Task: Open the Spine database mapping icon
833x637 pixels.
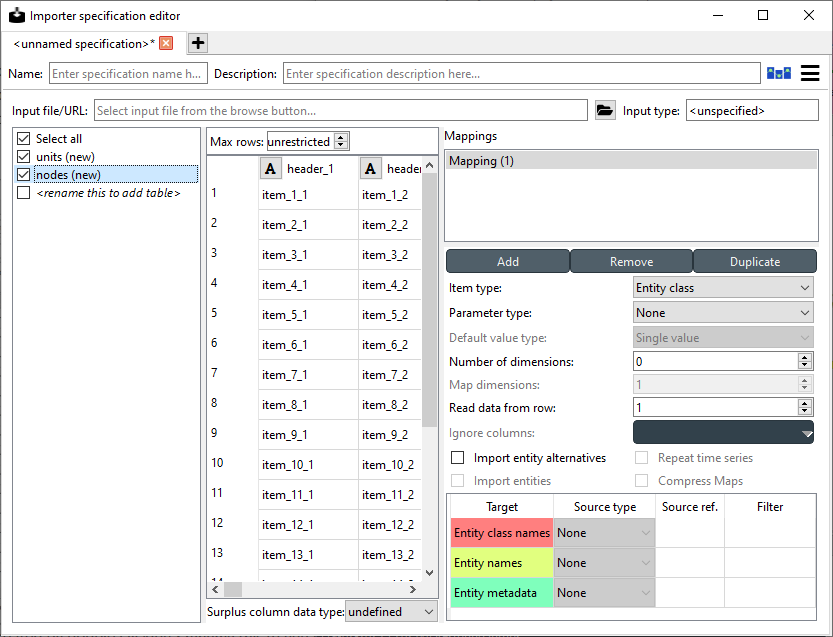Action: (778, 73)
